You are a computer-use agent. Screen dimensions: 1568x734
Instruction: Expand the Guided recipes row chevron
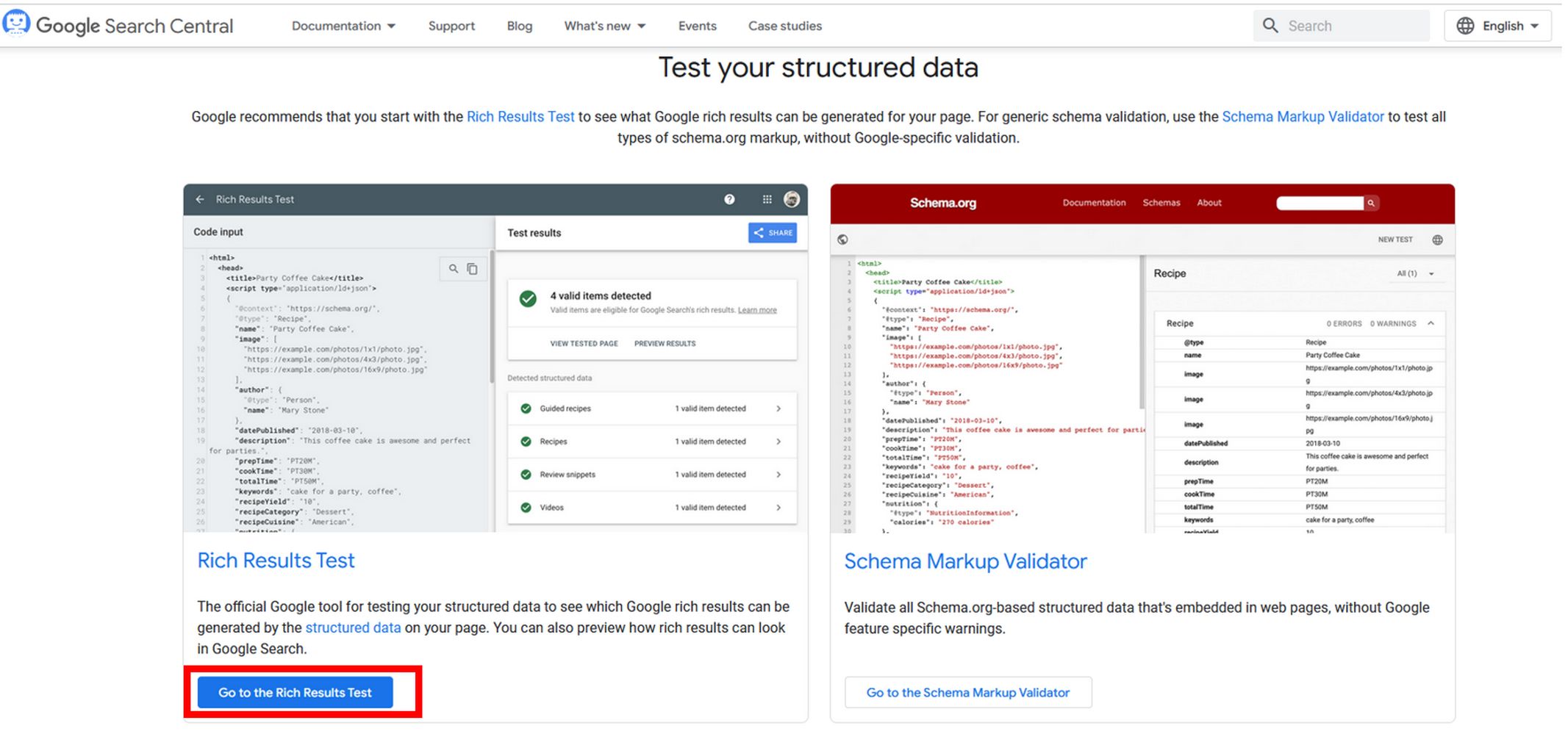click(778, 409)
